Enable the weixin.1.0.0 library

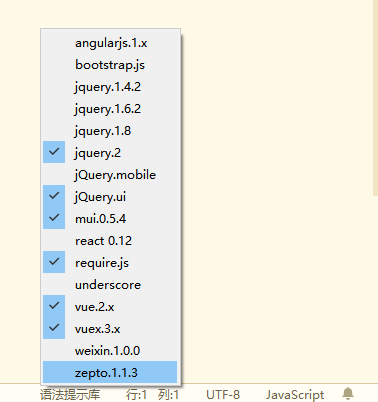coord(110,351)
